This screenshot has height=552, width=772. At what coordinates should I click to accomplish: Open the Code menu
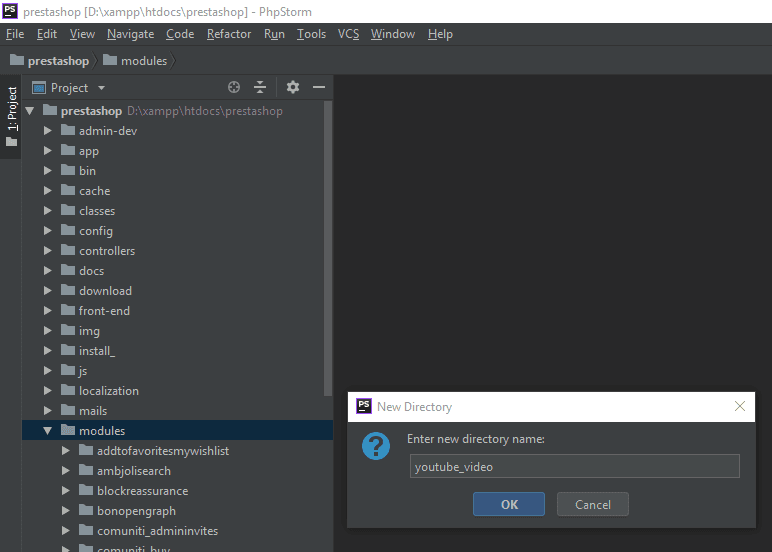(x=180, y=34)
